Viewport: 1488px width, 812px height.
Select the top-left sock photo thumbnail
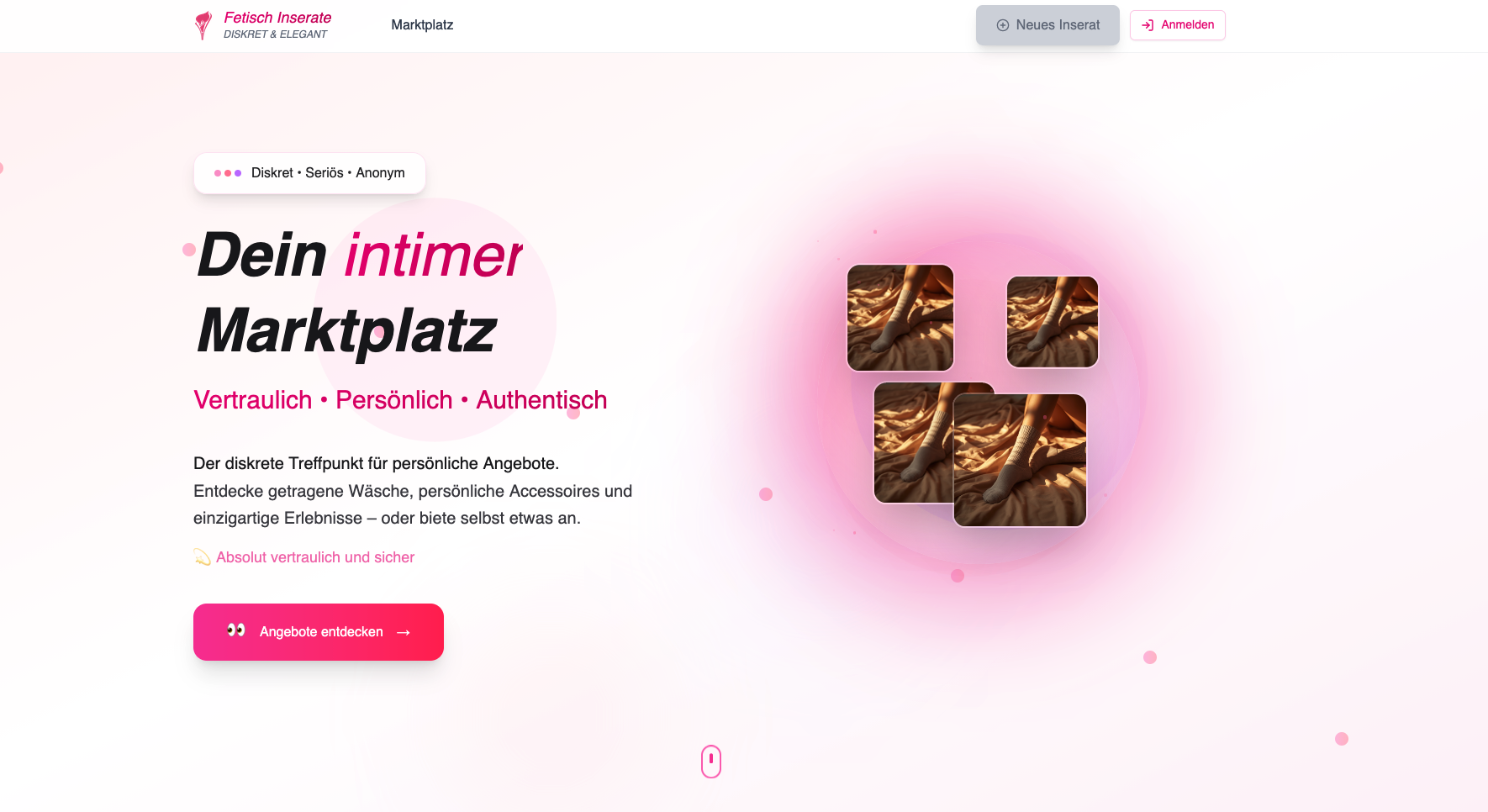900,318
